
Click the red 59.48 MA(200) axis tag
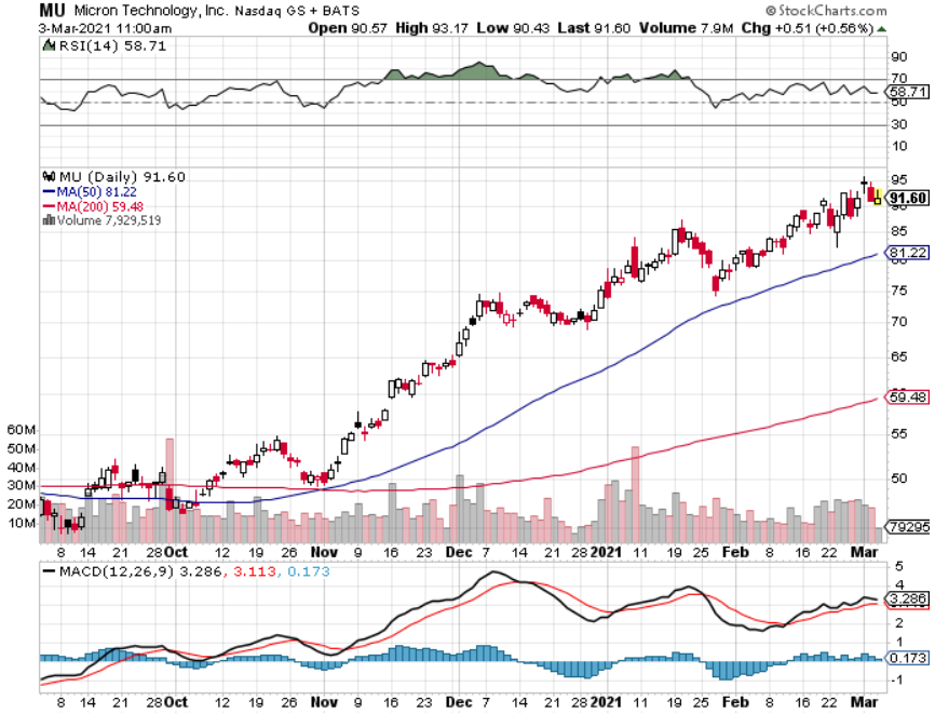tap(908, 397)
